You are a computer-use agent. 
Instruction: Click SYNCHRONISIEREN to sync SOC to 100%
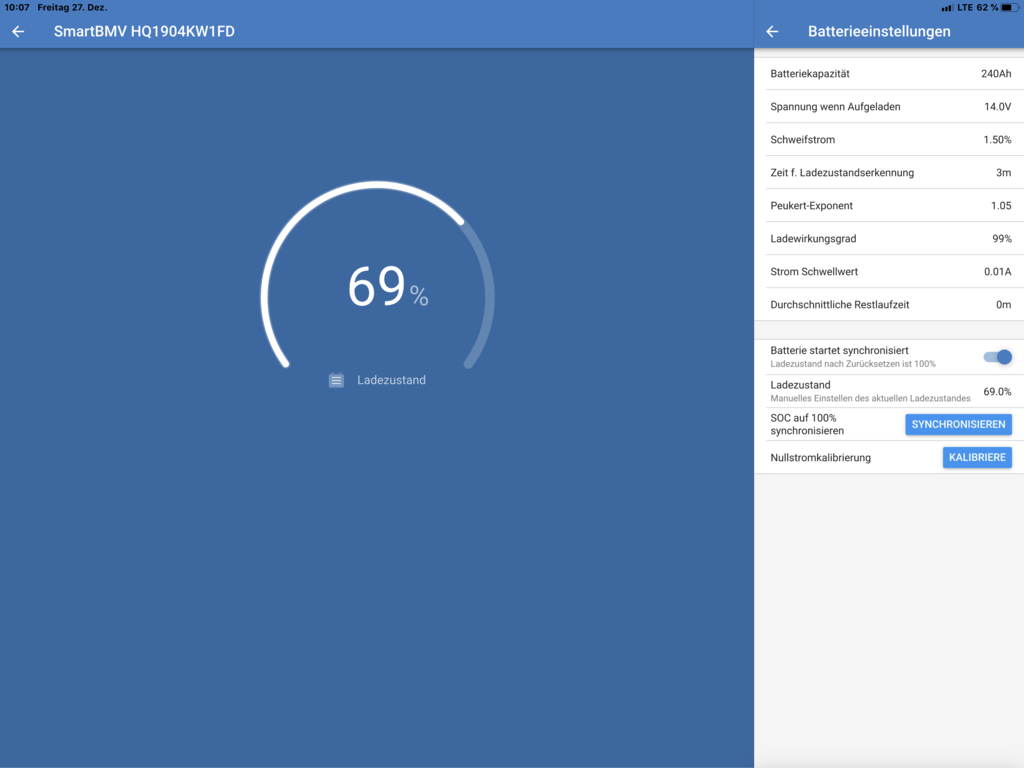pyautogui.click(x=958, y=424)
